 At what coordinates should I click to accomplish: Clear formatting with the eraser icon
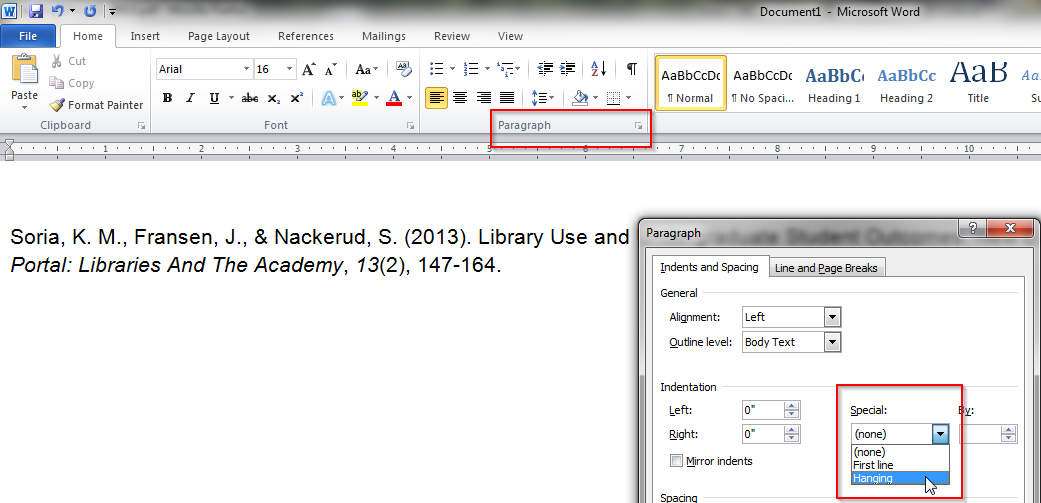404,69
